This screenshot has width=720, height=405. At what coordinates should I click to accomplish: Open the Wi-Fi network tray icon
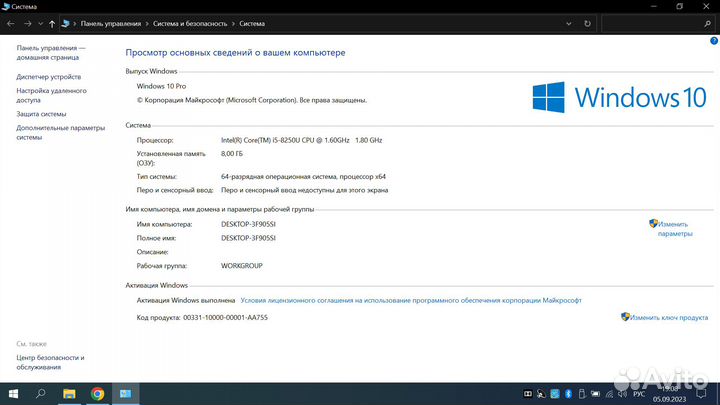coord(609,394)
